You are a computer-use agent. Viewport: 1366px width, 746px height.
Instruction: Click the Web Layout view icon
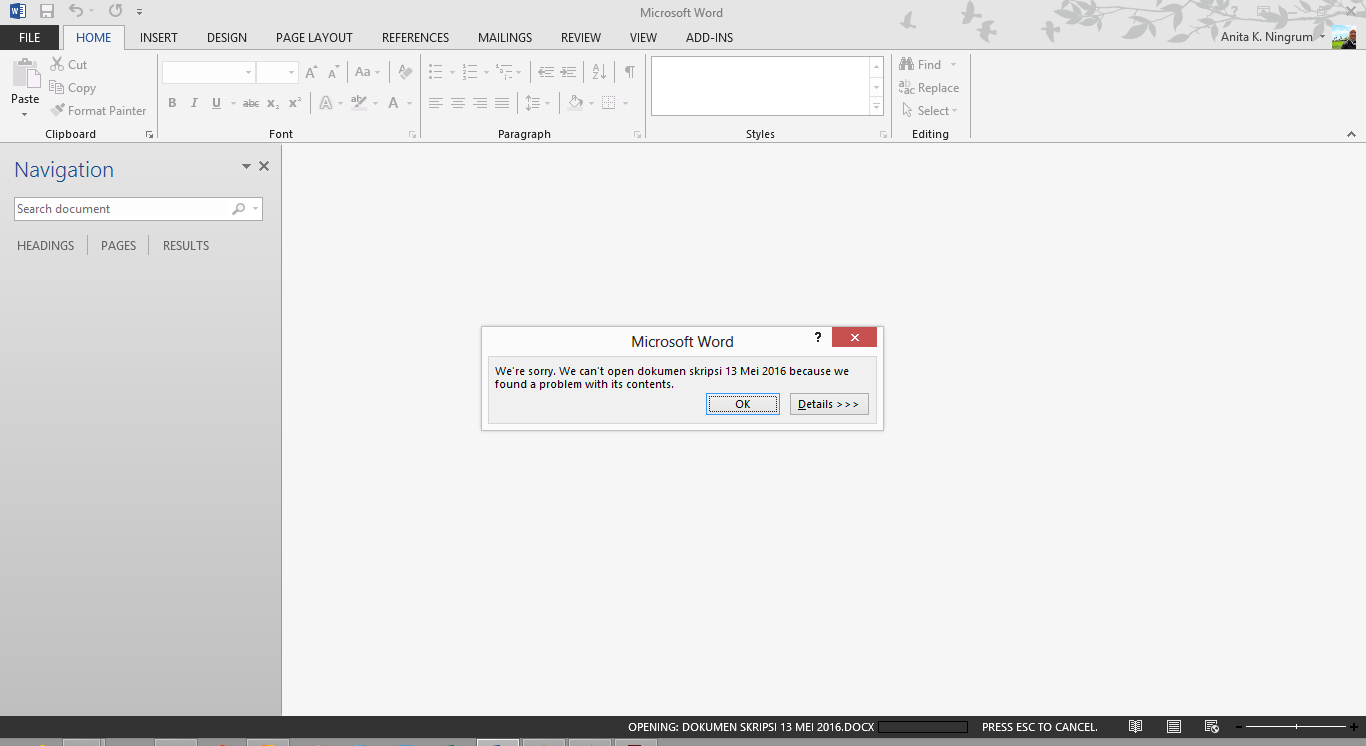(1212, 727)
